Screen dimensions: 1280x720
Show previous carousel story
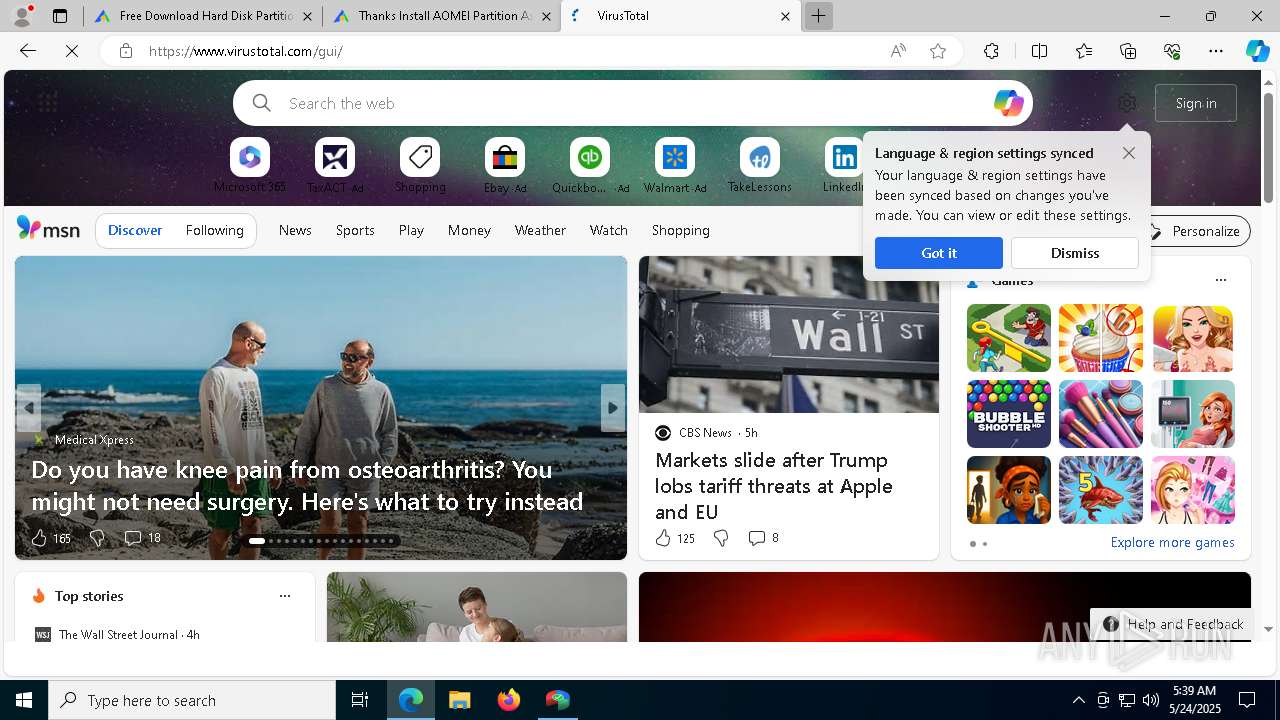point(29,408)
